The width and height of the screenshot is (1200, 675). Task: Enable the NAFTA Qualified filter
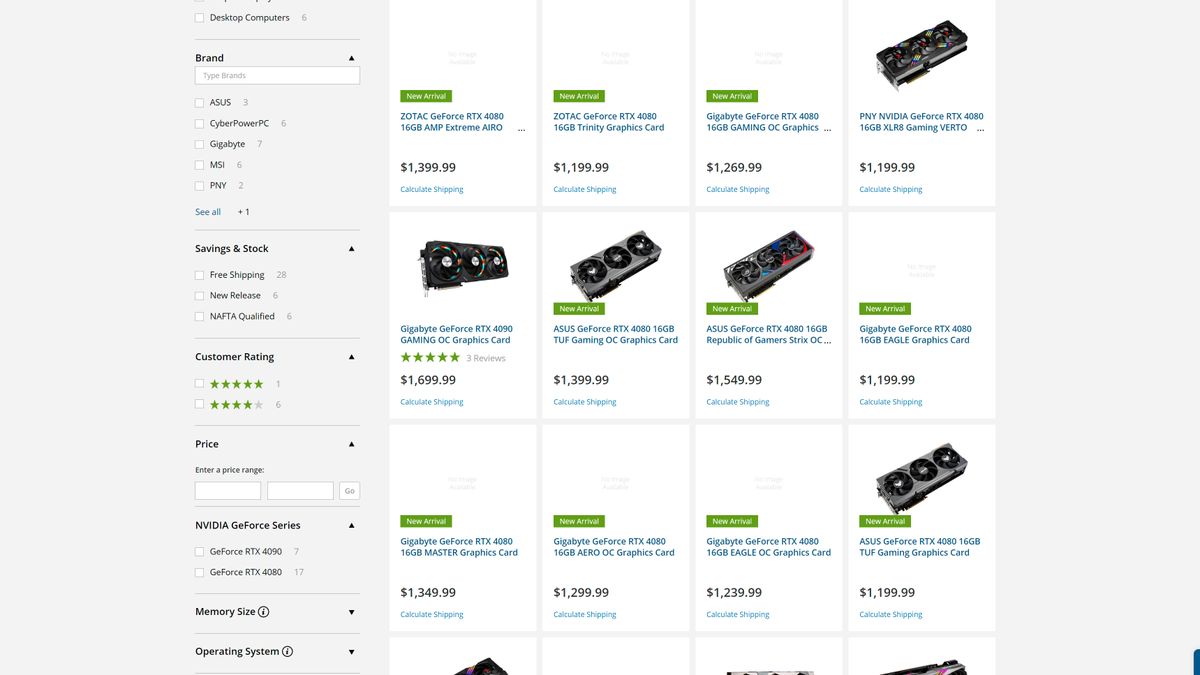(200, 317)
